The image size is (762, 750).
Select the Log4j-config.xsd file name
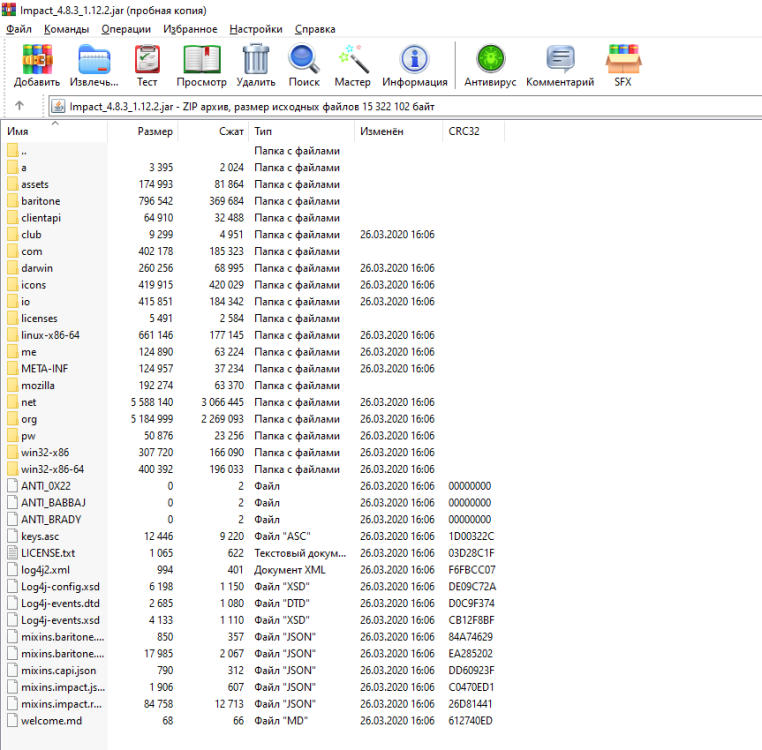pos(60,586)
